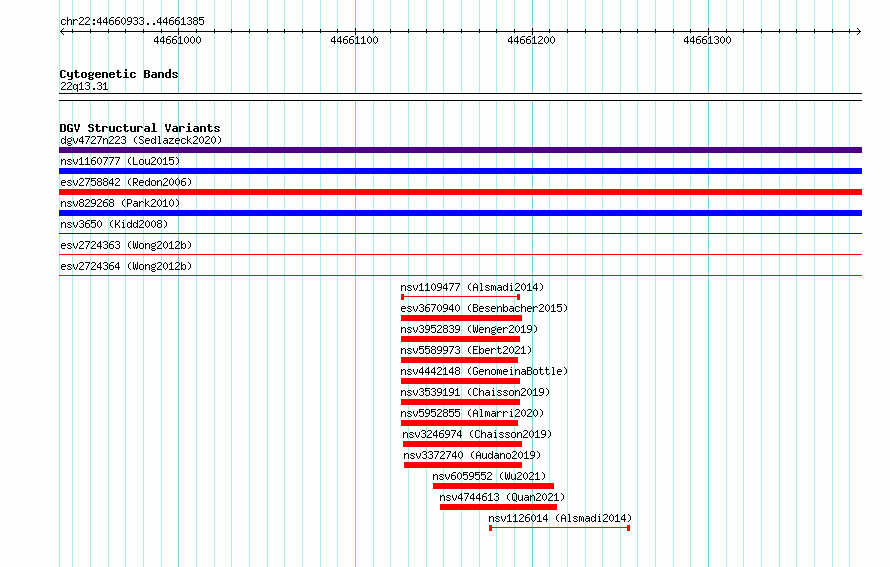The image size is (890, 567).
Task: Click red bar under nsv4744613
Action: pyautogui.click(x=498, y=507)
